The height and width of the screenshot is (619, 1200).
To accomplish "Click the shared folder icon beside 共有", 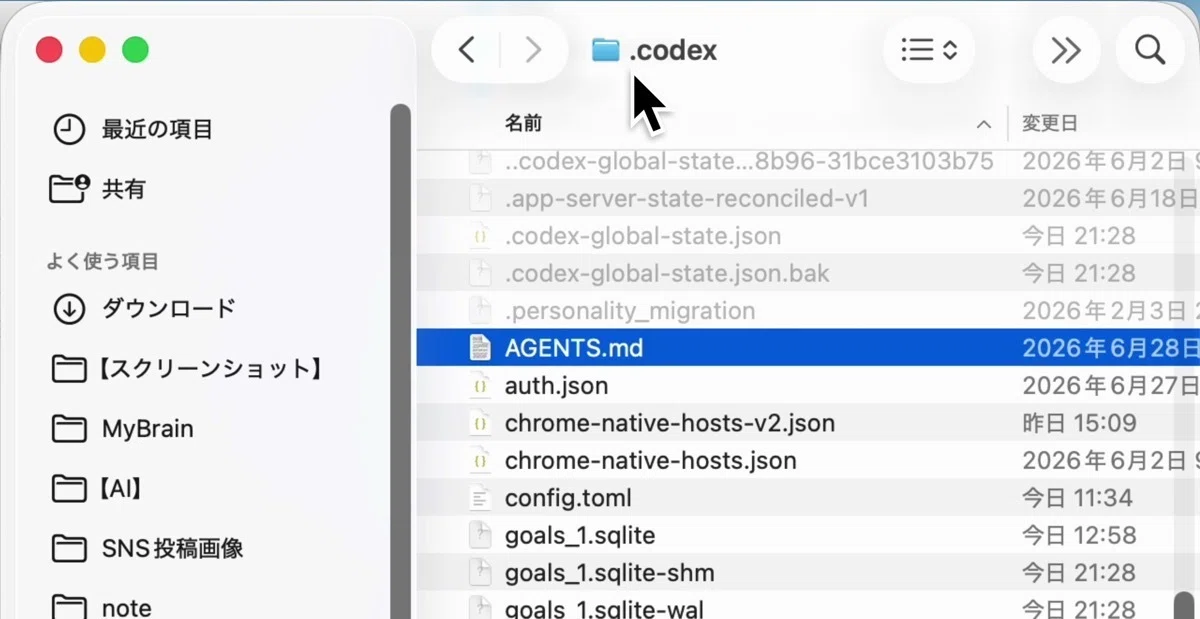I will [x=68, y=188].
